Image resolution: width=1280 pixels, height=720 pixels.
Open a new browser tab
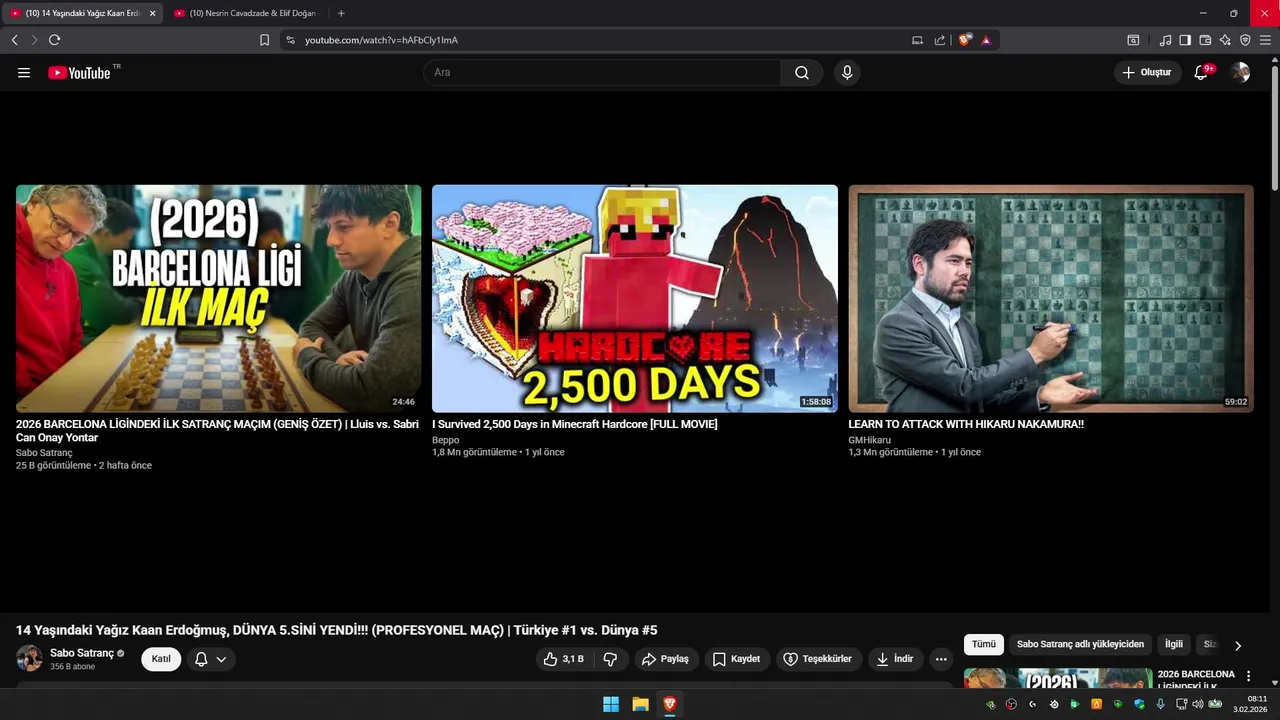341,13
